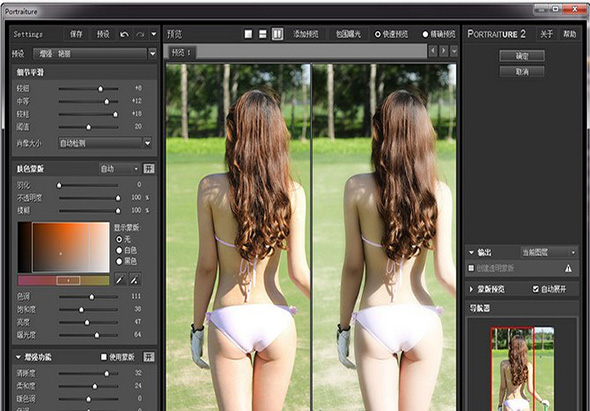This screenshot has width=590, height=411.
Task: Click the 包围曝光 button
Action: (x=348, y=34)
